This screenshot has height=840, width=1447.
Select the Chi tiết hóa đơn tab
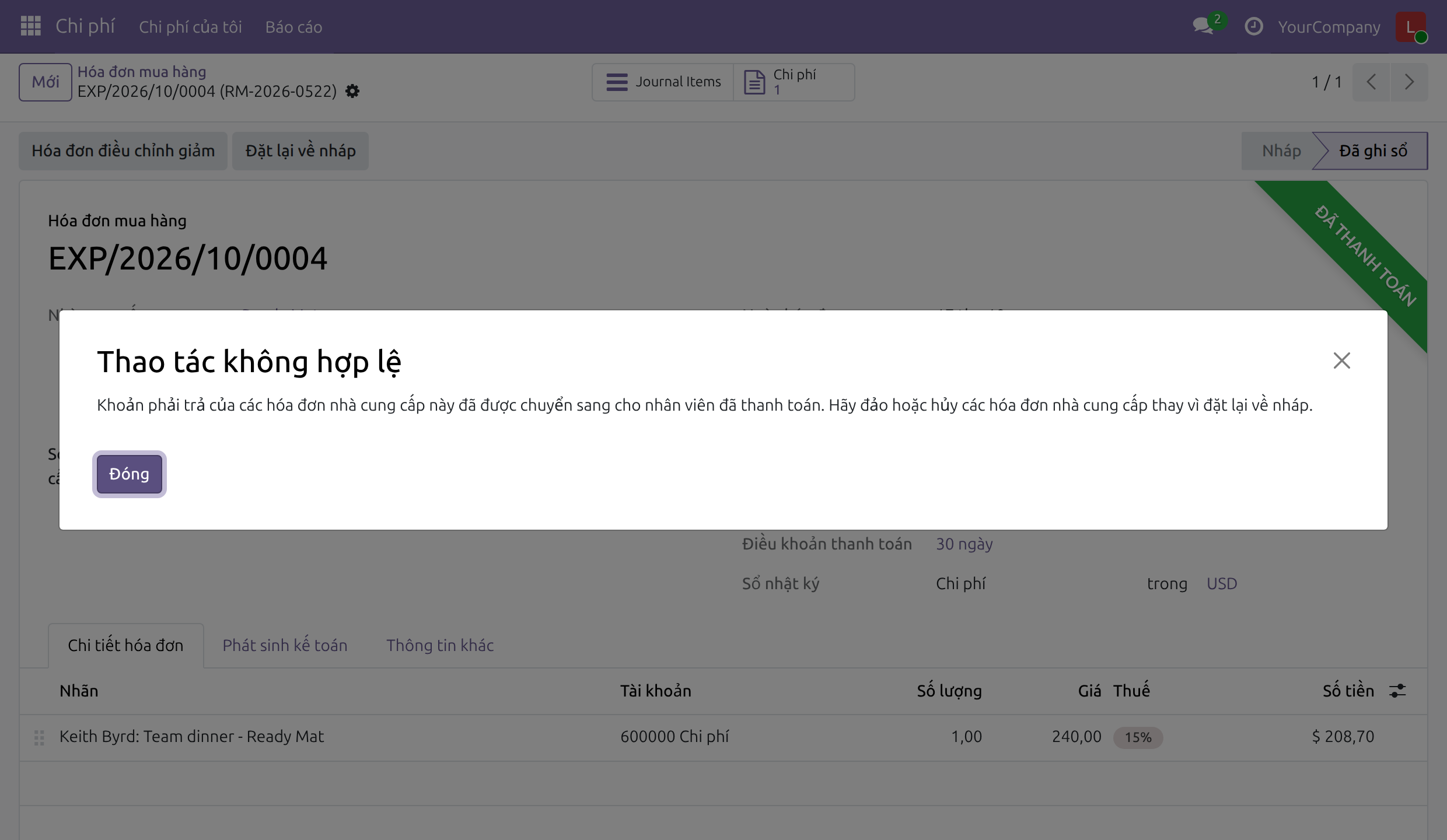(x=125, y=645)
